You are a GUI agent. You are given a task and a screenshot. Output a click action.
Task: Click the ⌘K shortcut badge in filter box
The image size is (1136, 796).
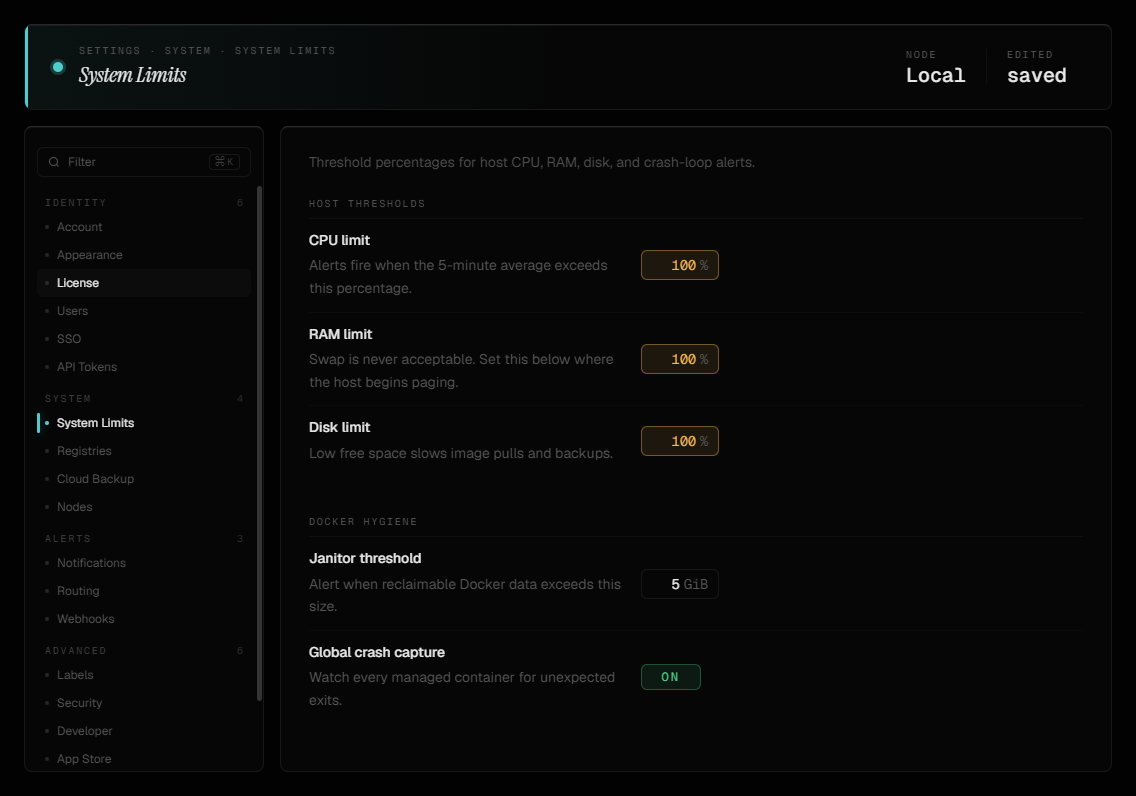coord(224,162)
